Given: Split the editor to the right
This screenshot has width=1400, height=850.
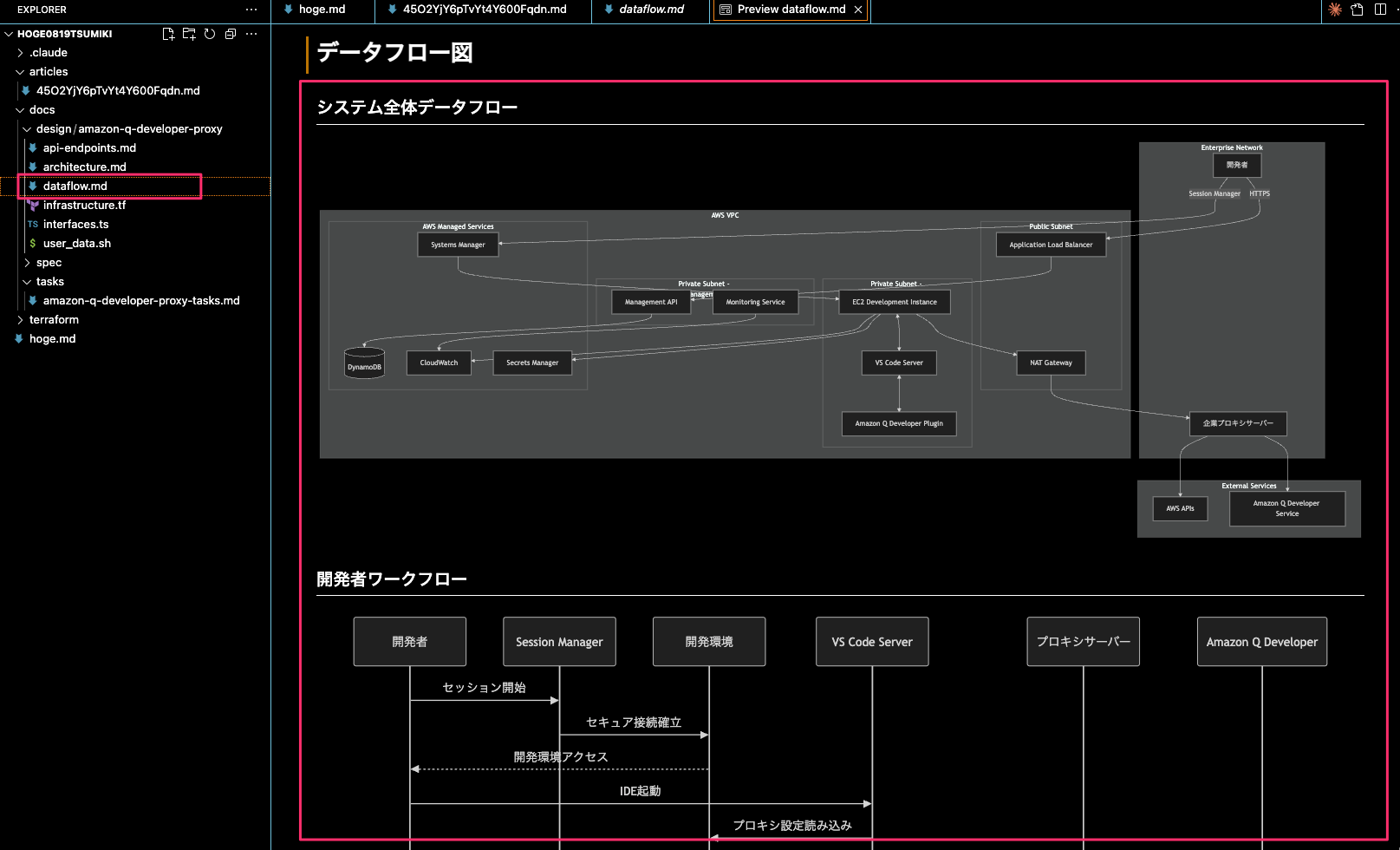Looking at the screenshot, I should pyautogui.click(x=1380, y=10).
